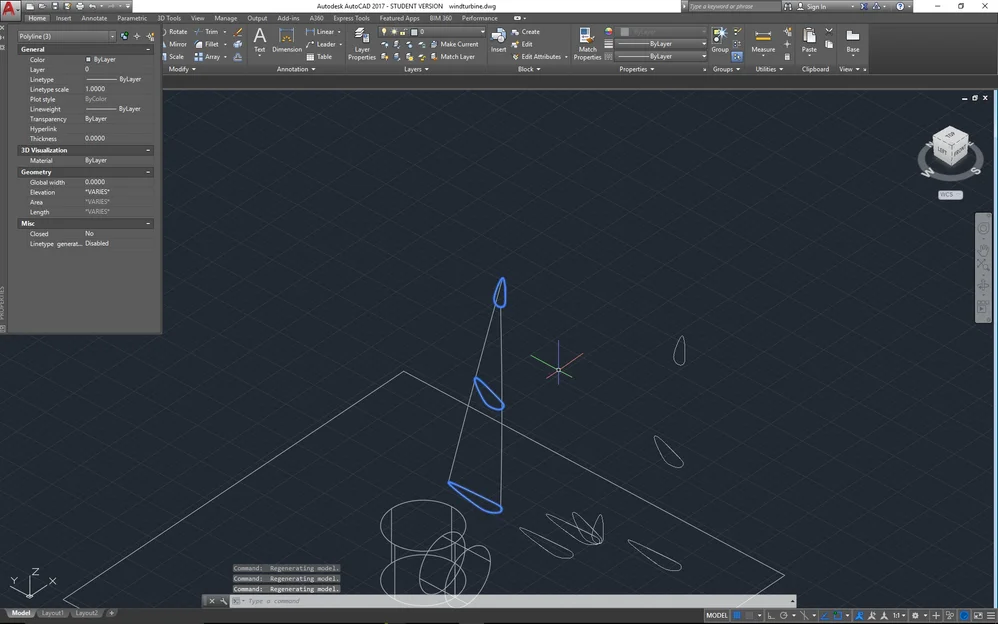
Task: Click the MODEL space button in status bar
Action: [717, 616]
